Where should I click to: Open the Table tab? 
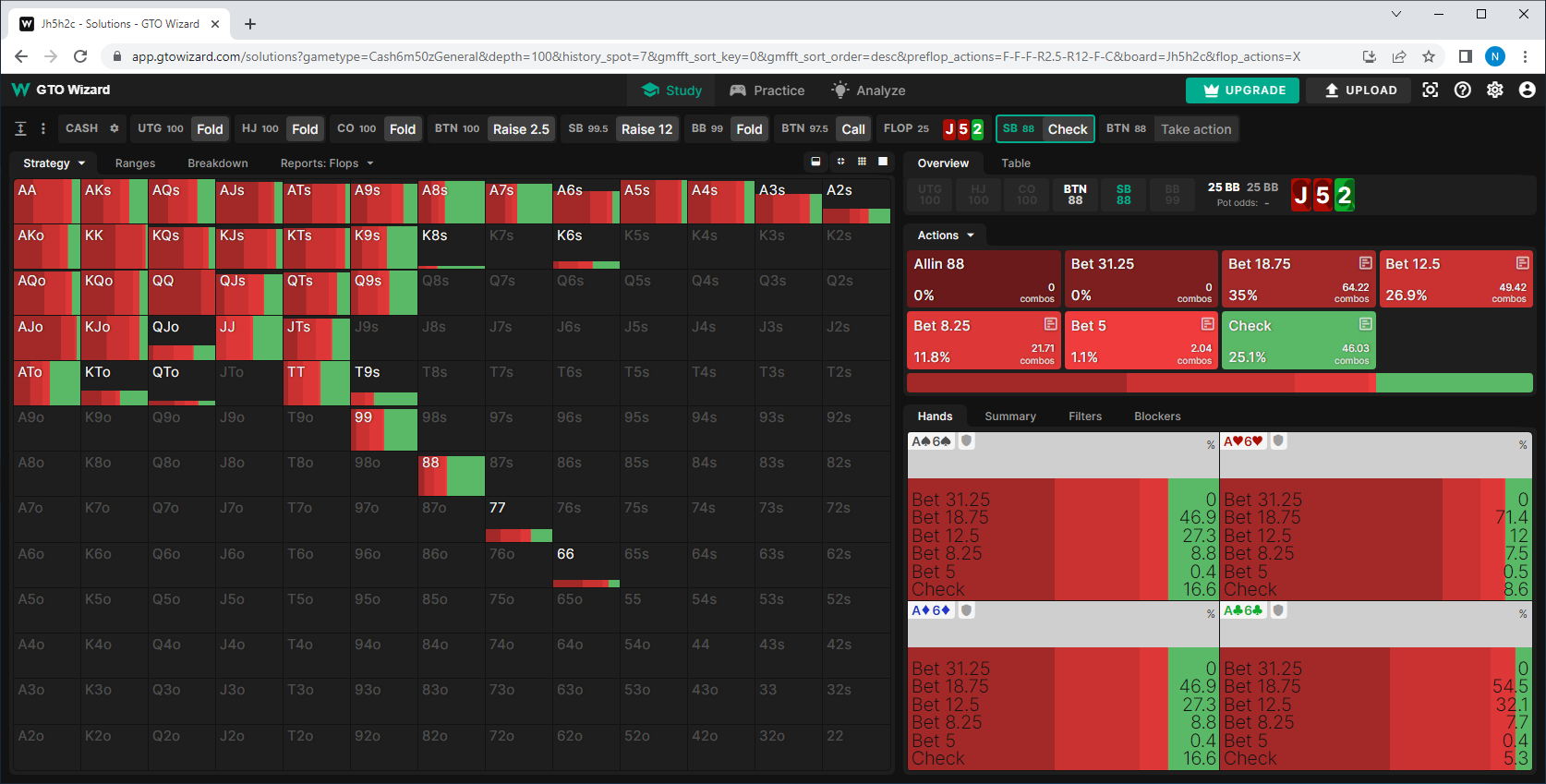pos(1015,163)
